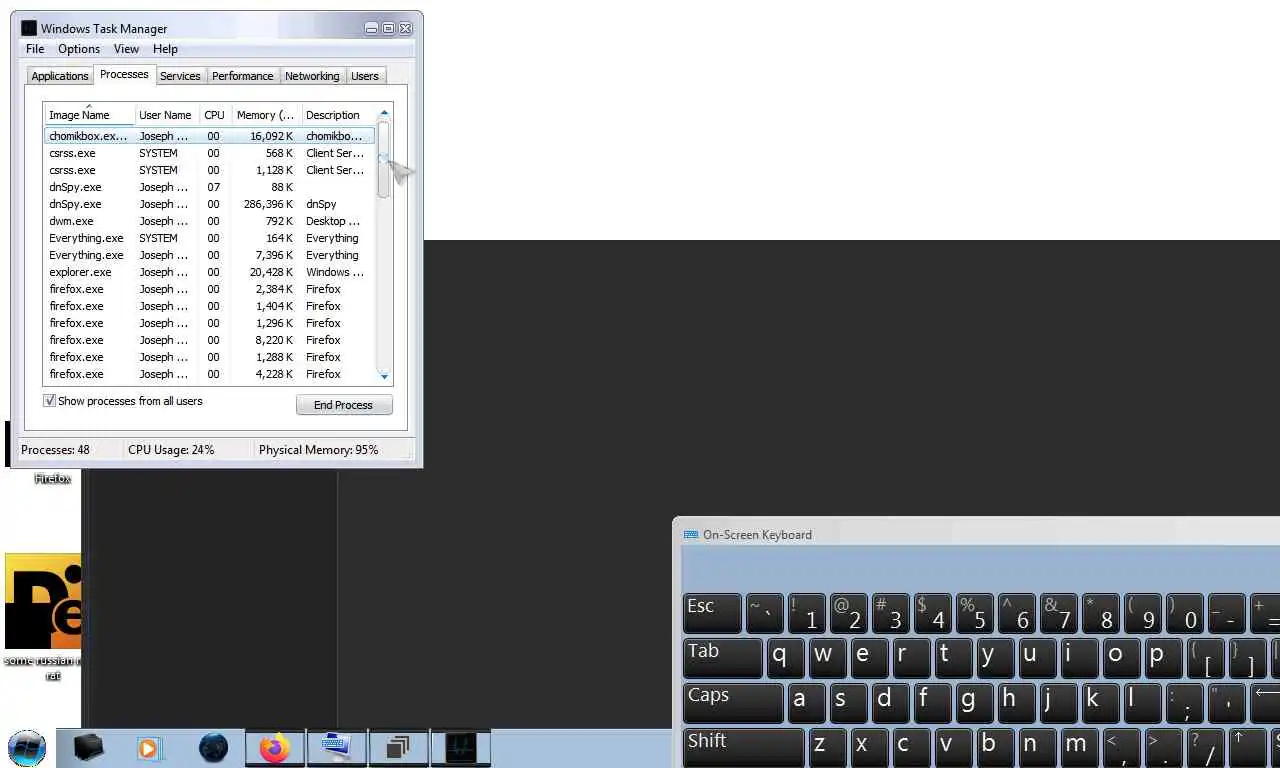The width and height of the screenshot is (1280, 768).
Task: Click the z key on keyboard
Action: click(x=828, y=748)
